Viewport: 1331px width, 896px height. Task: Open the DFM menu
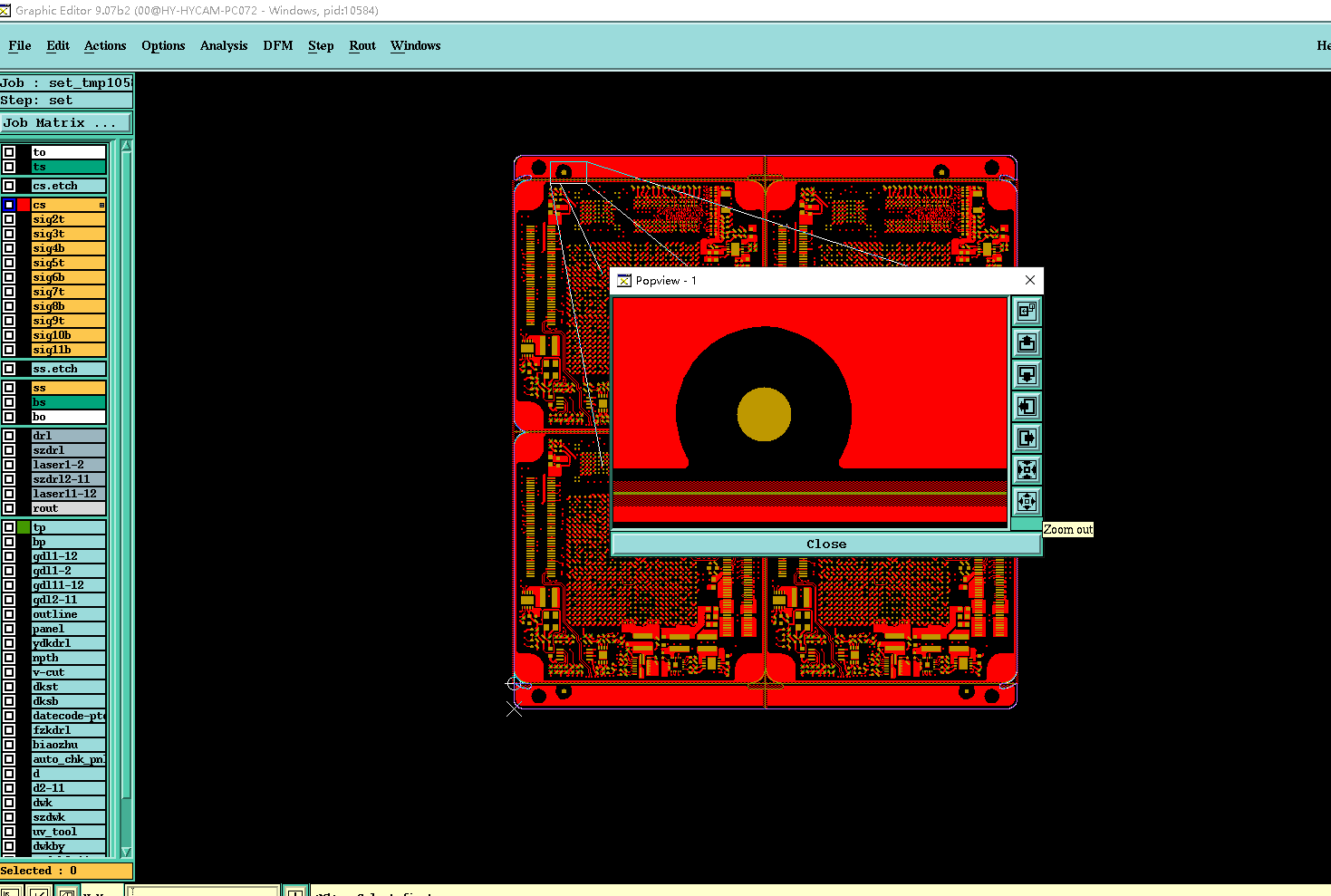click(x=278, y=46)
